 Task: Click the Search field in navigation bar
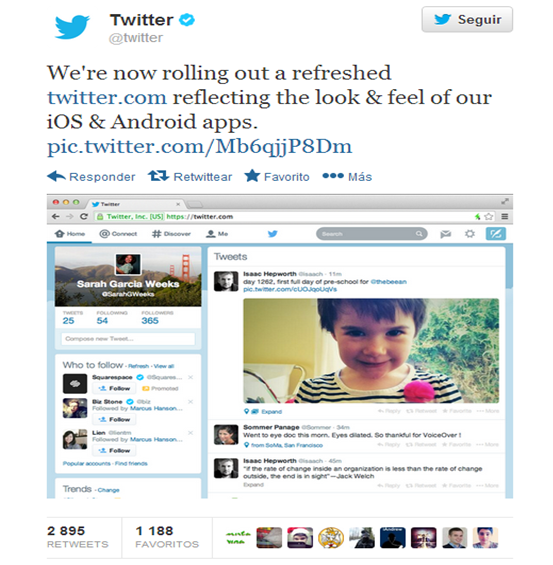click(372, 234)
